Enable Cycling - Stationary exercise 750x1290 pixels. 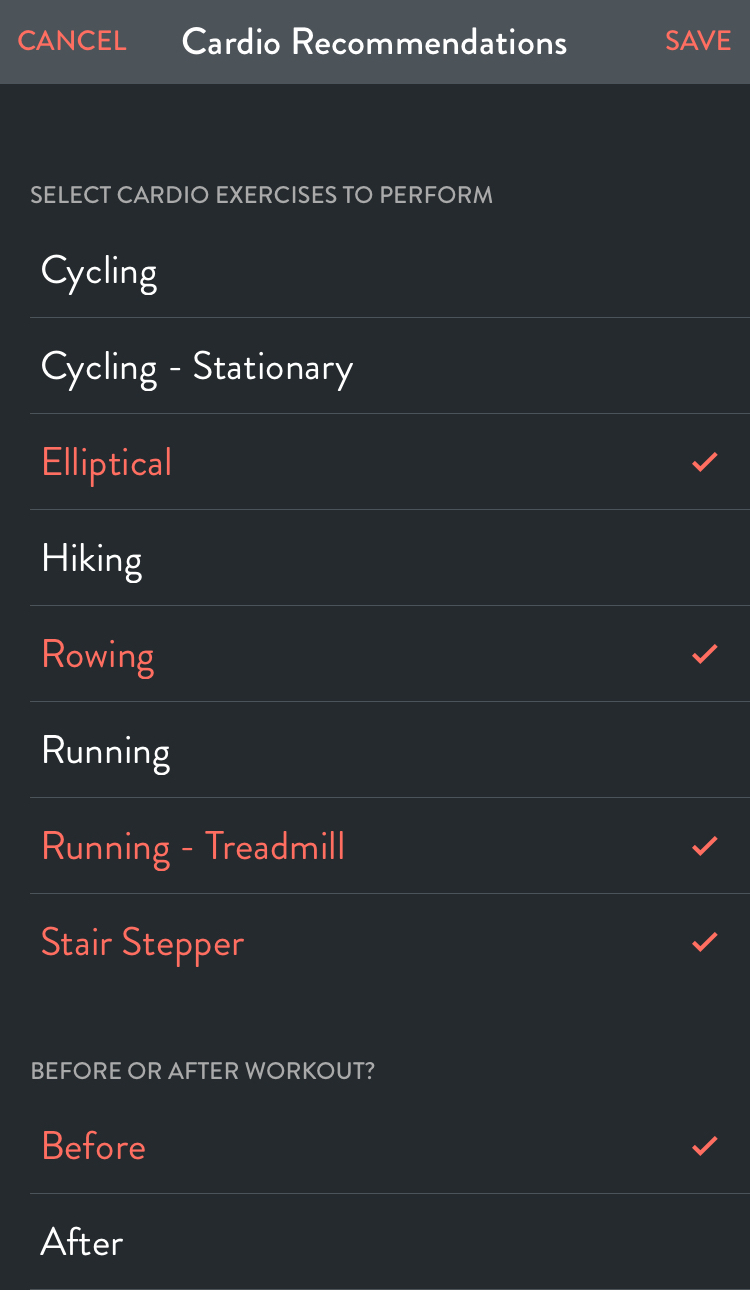coord(197,367)
